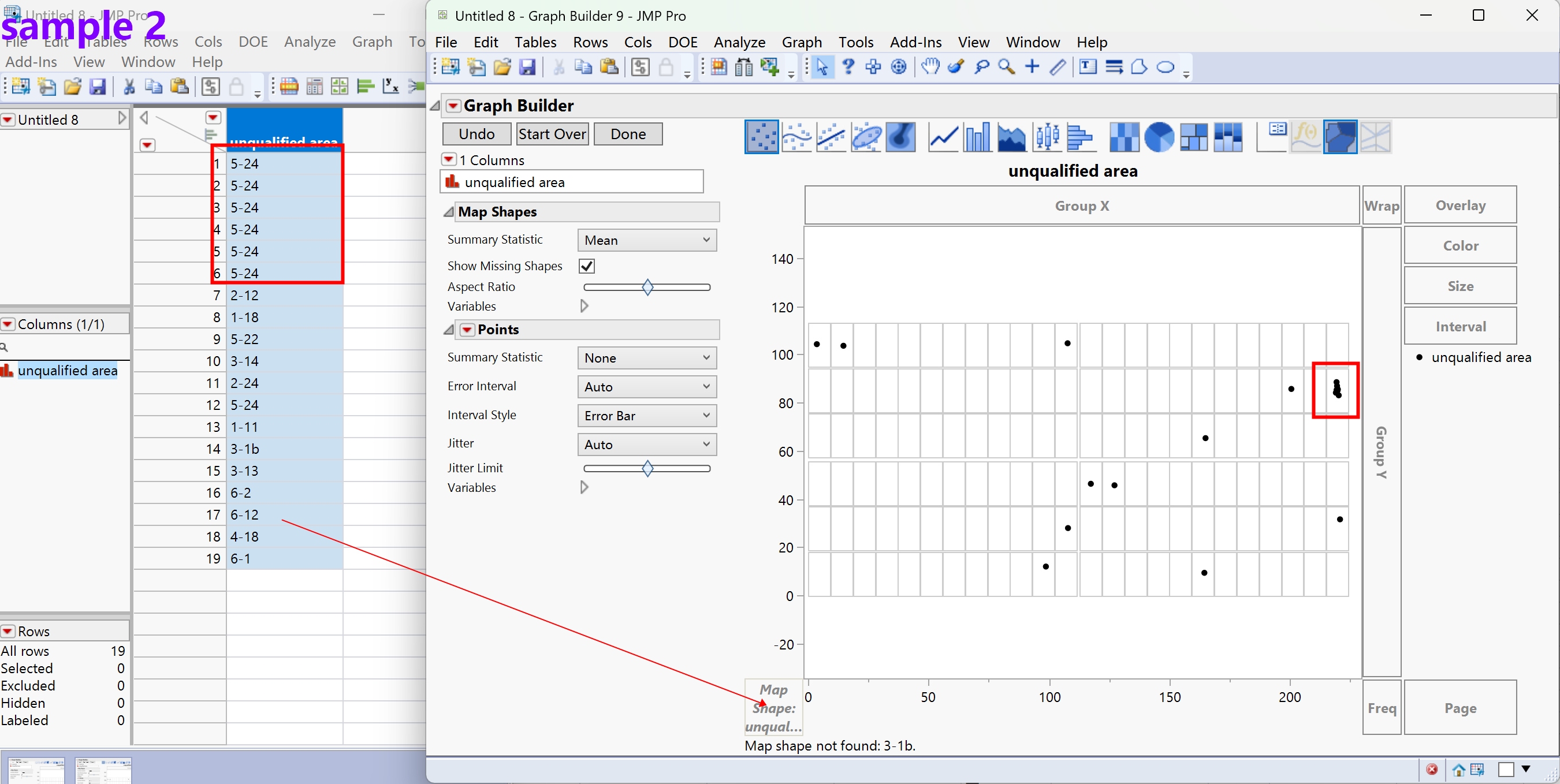Choose the pie chart element icon
The height and width of the screenshot is (784, 1560).
tap(1159, 137)
